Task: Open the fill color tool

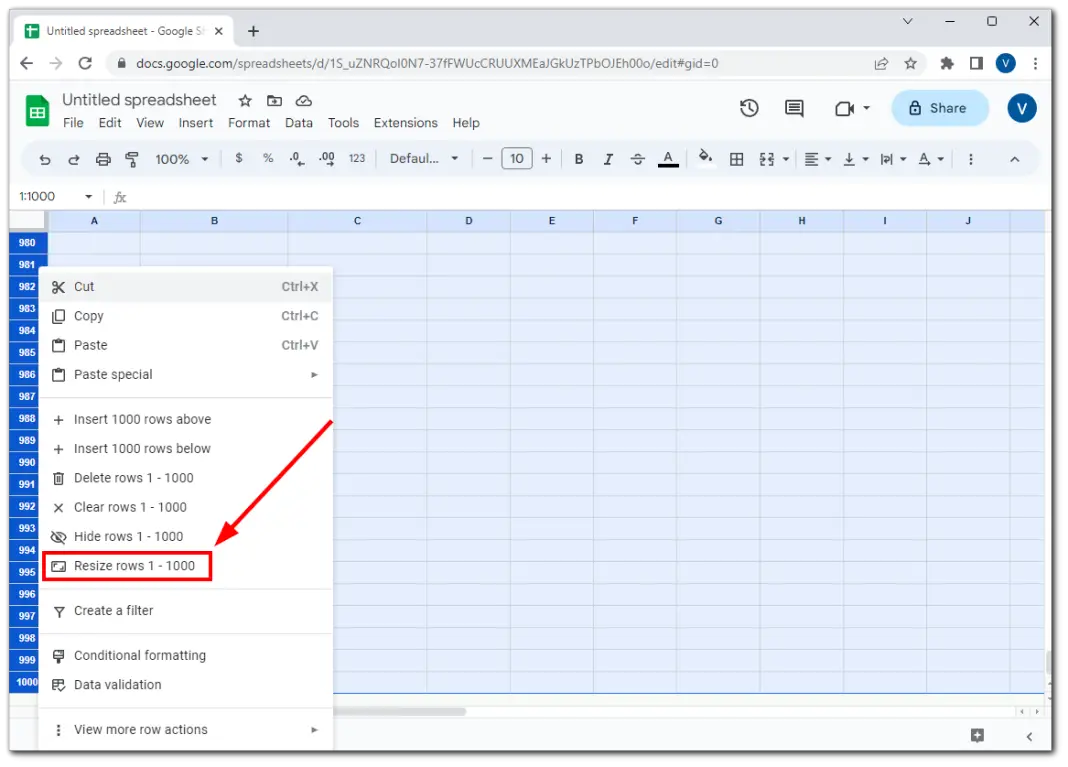Action: [x=706, y=158]
